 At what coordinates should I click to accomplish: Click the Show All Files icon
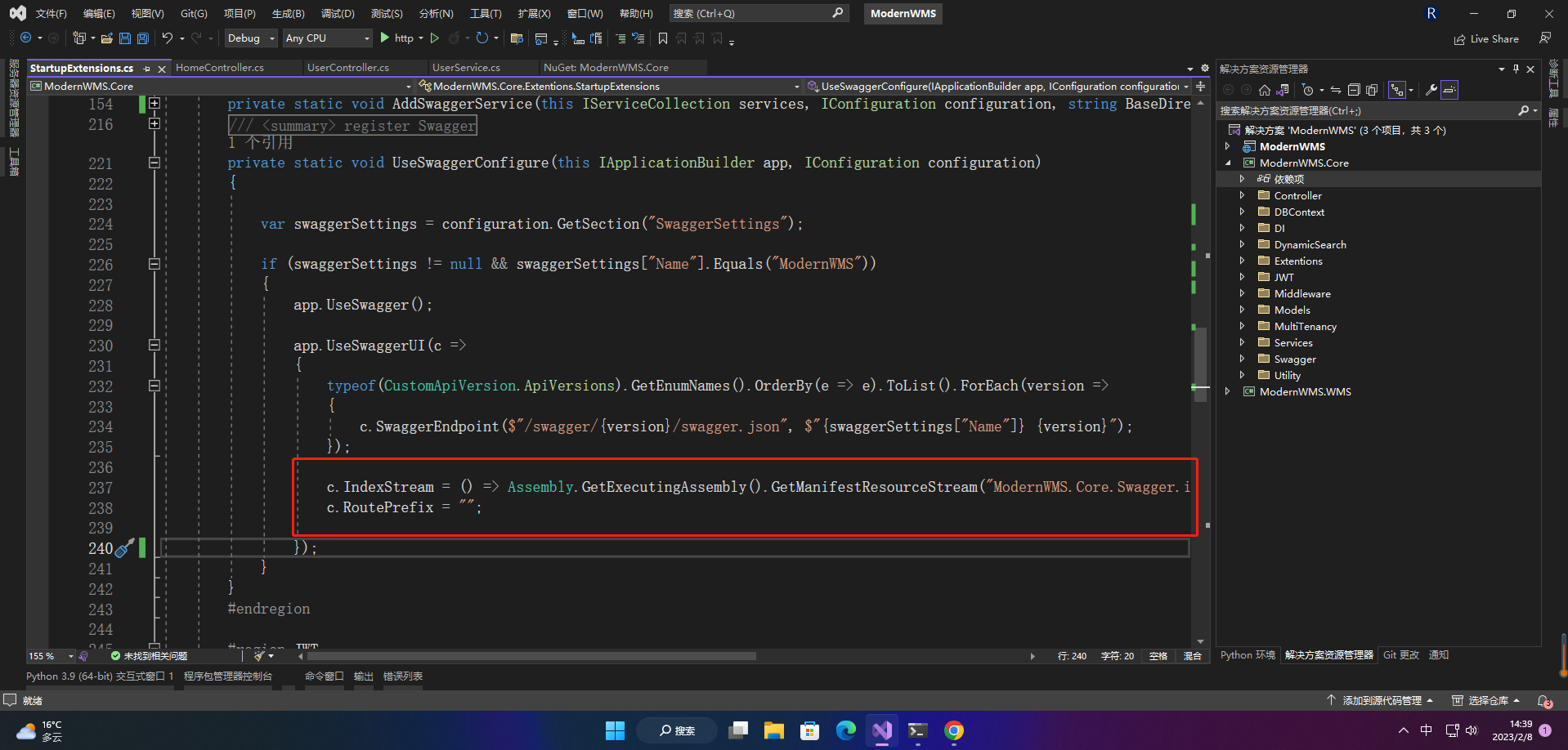coord(1372,90)
